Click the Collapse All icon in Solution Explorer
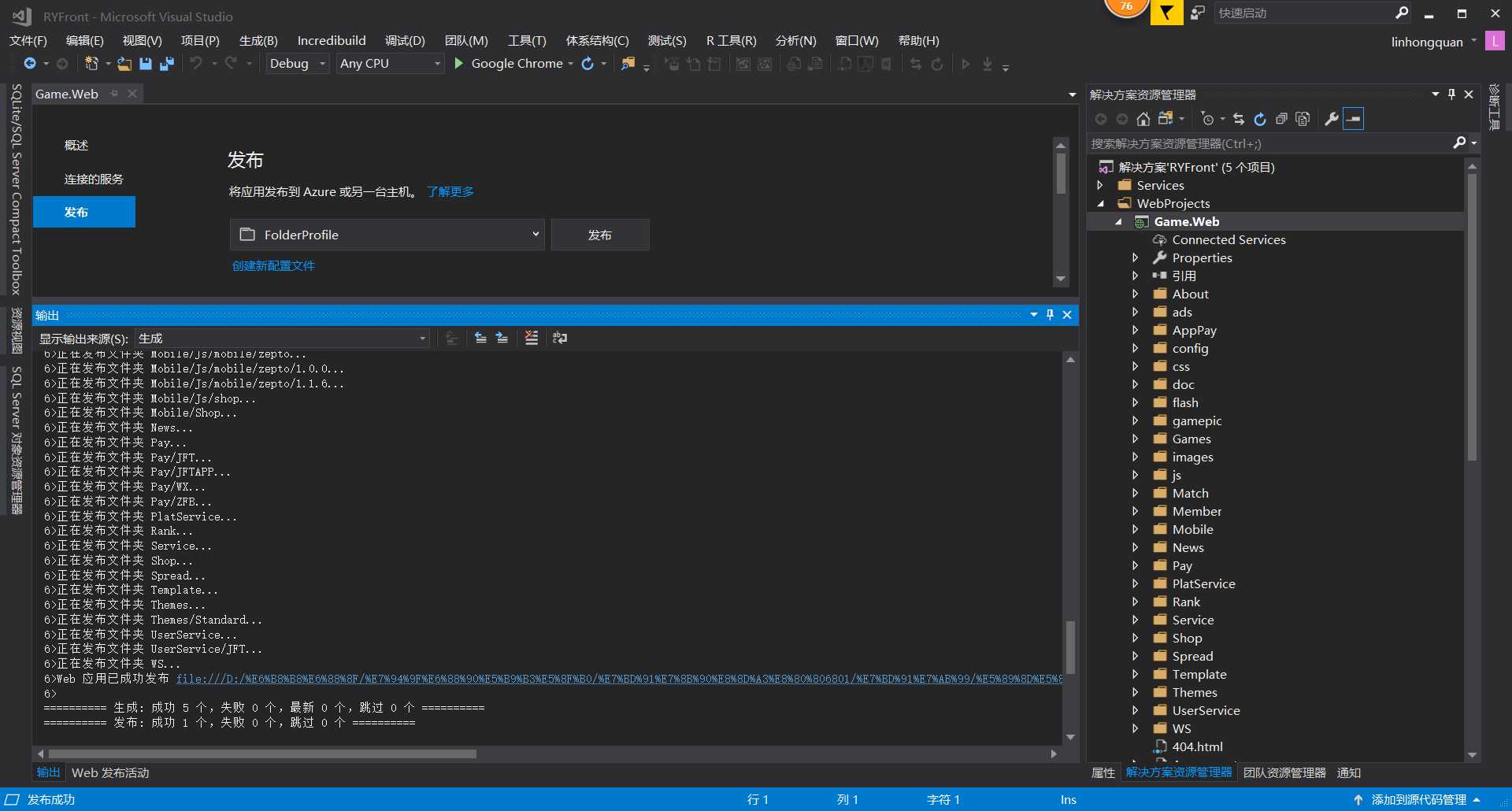Screen dimensions: 1512x811 (x=1281, y=119)
